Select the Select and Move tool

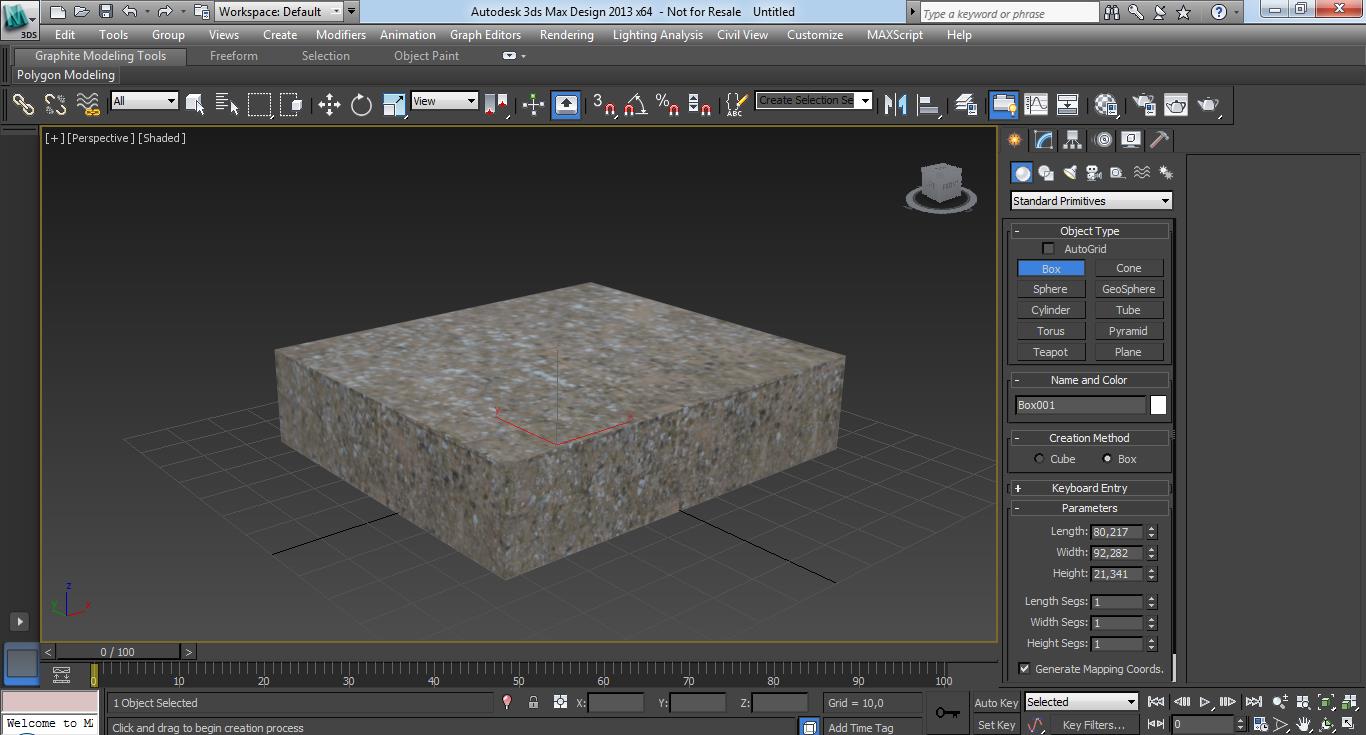(x=329, y=104)
